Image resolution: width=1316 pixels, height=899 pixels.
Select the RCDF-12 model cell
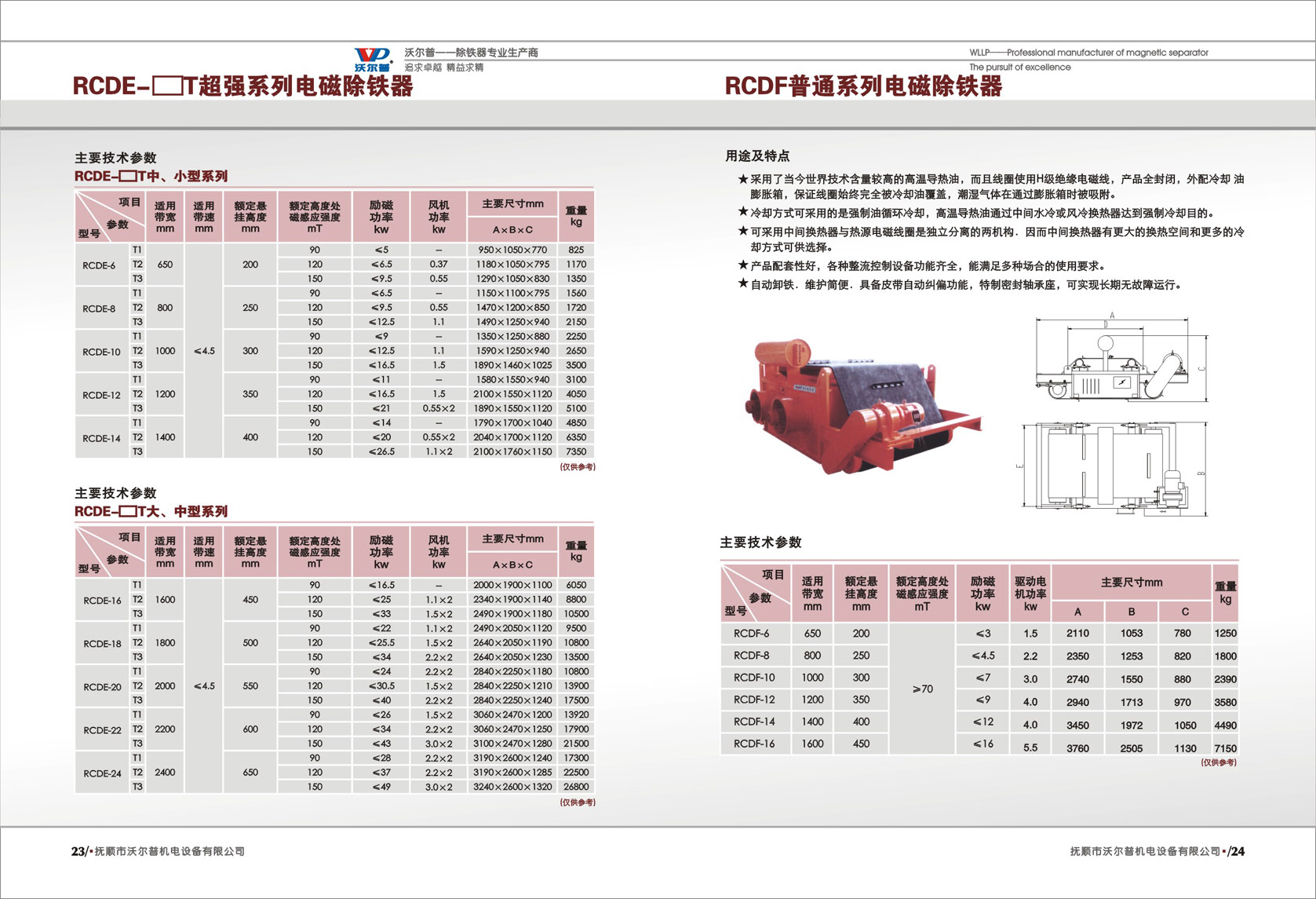click(753, 700)
